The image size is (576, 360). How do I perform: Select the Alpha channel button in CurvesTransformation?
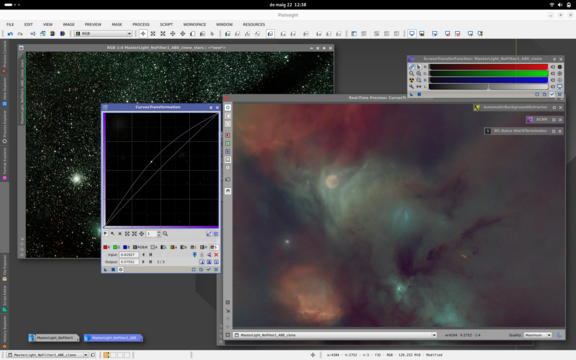click(x=154, y=247)
